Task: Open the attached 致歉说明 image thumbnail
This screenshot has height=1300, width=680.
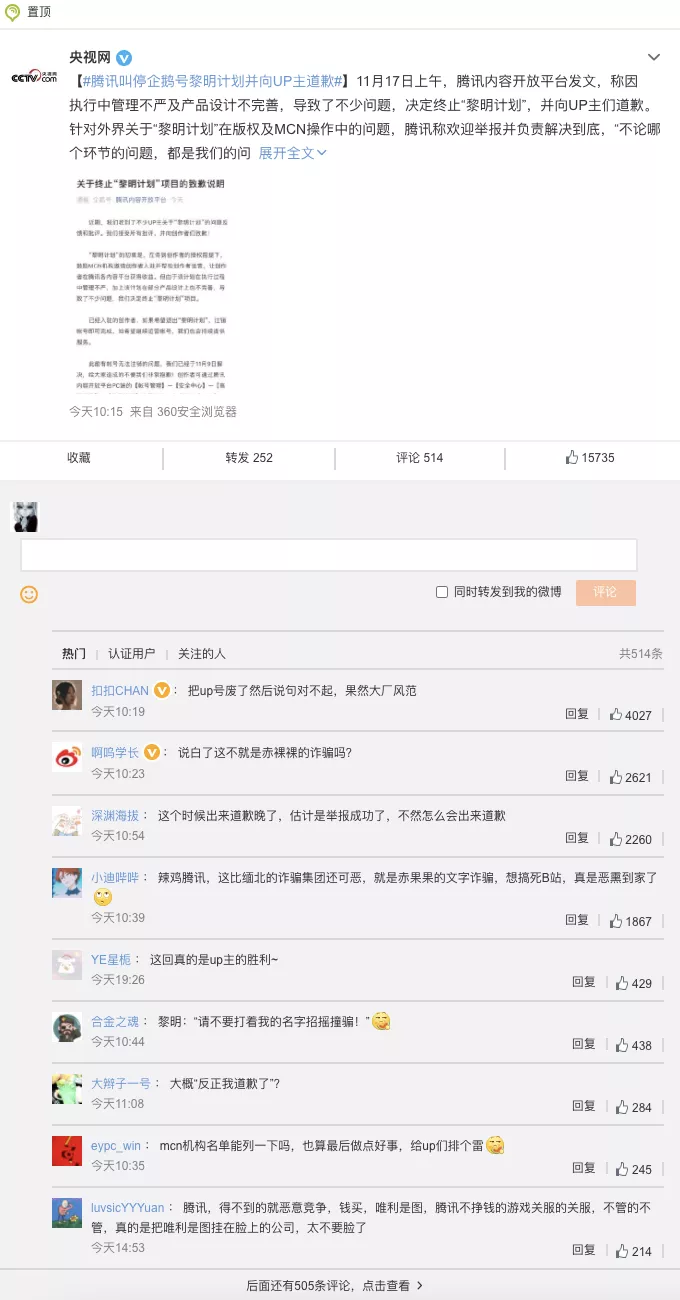Action: [x=152, y=285]
